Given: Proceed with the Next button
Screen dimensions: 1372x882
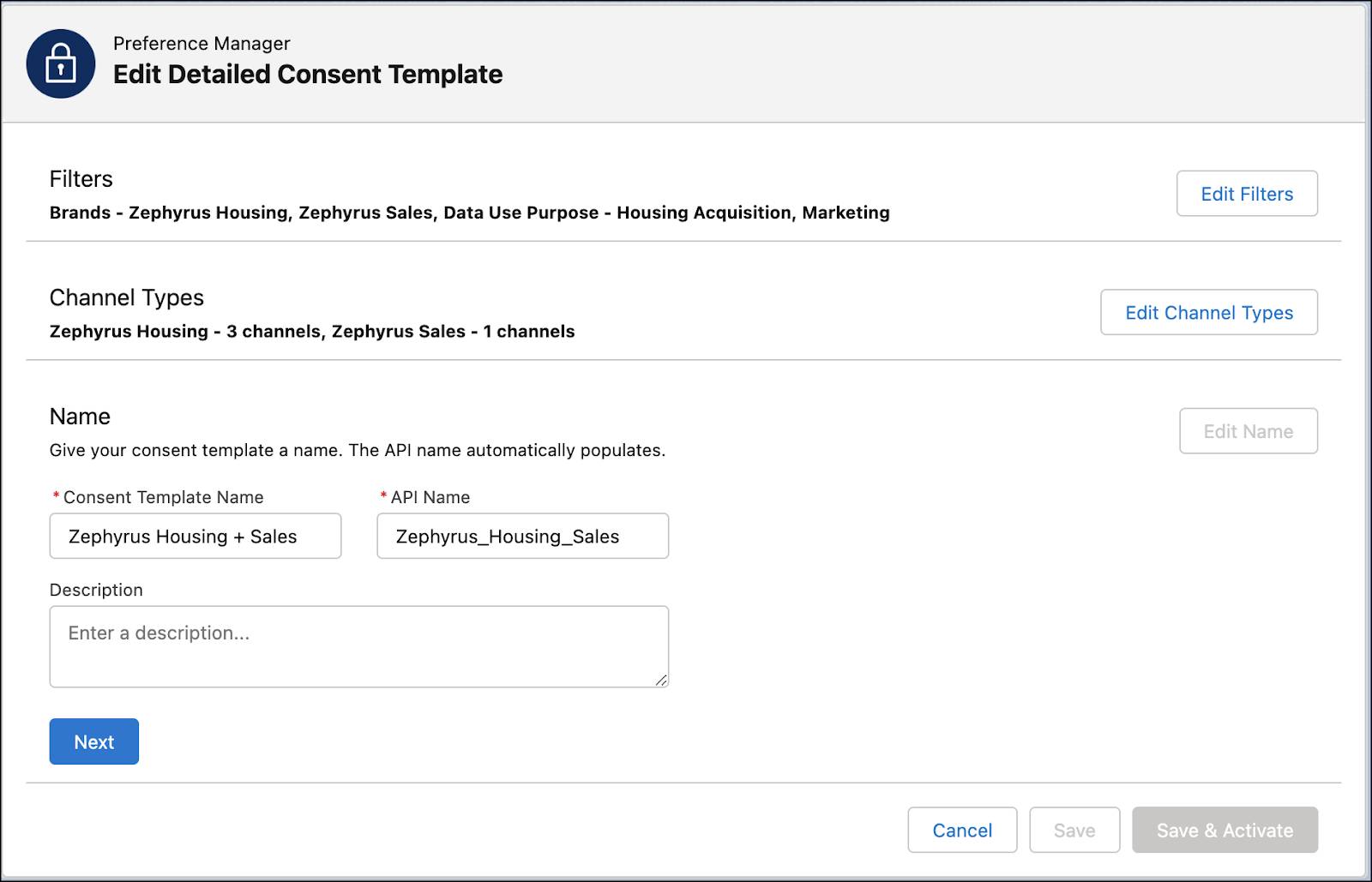Looking at the screenshot, I should [94, 742].
